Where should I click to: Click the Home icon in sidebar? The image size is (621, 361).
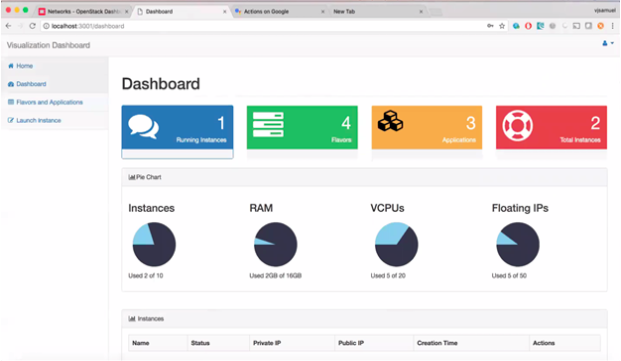tap(11, 66)
